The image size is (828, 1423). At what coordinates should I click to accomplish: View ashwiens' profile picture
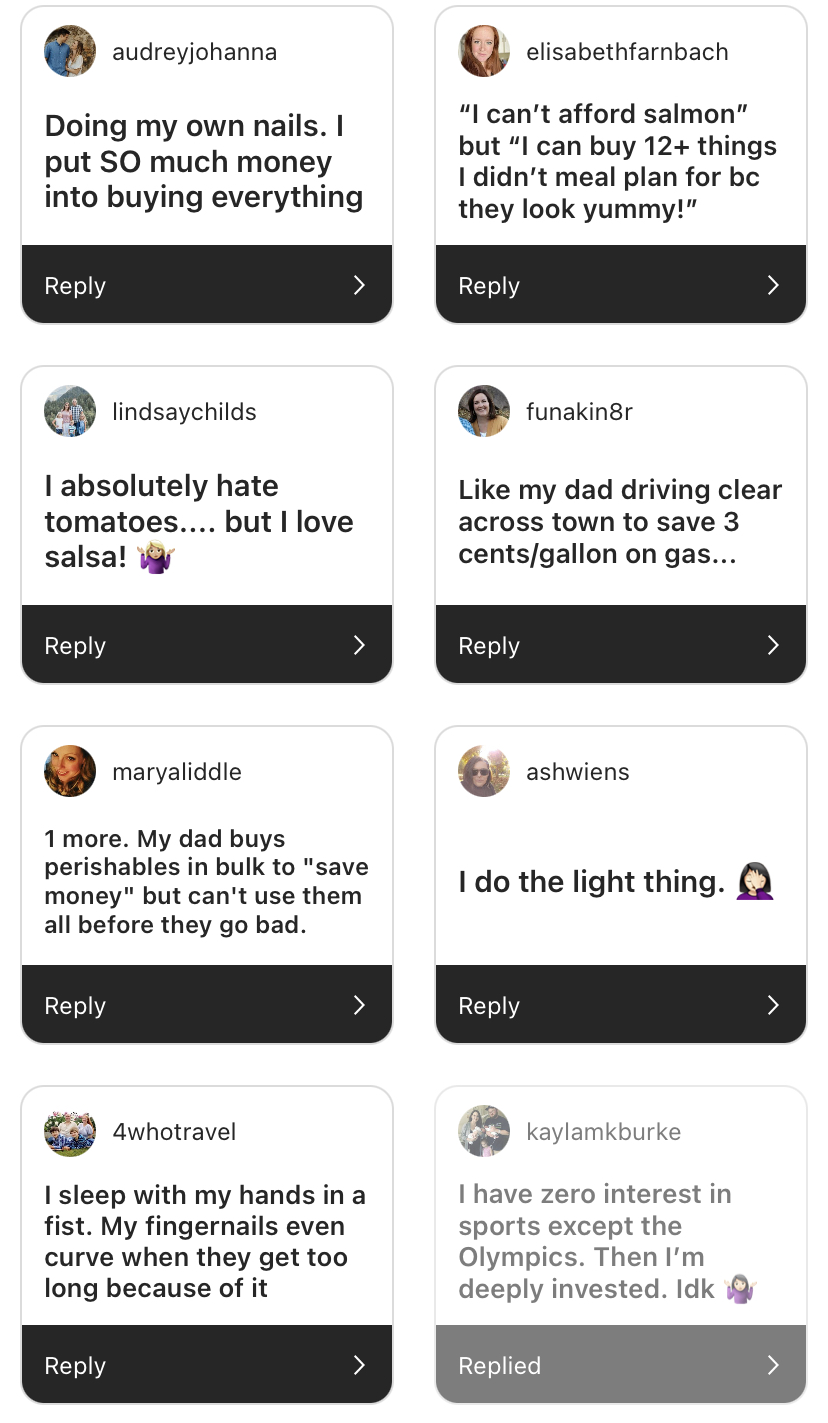484,772
